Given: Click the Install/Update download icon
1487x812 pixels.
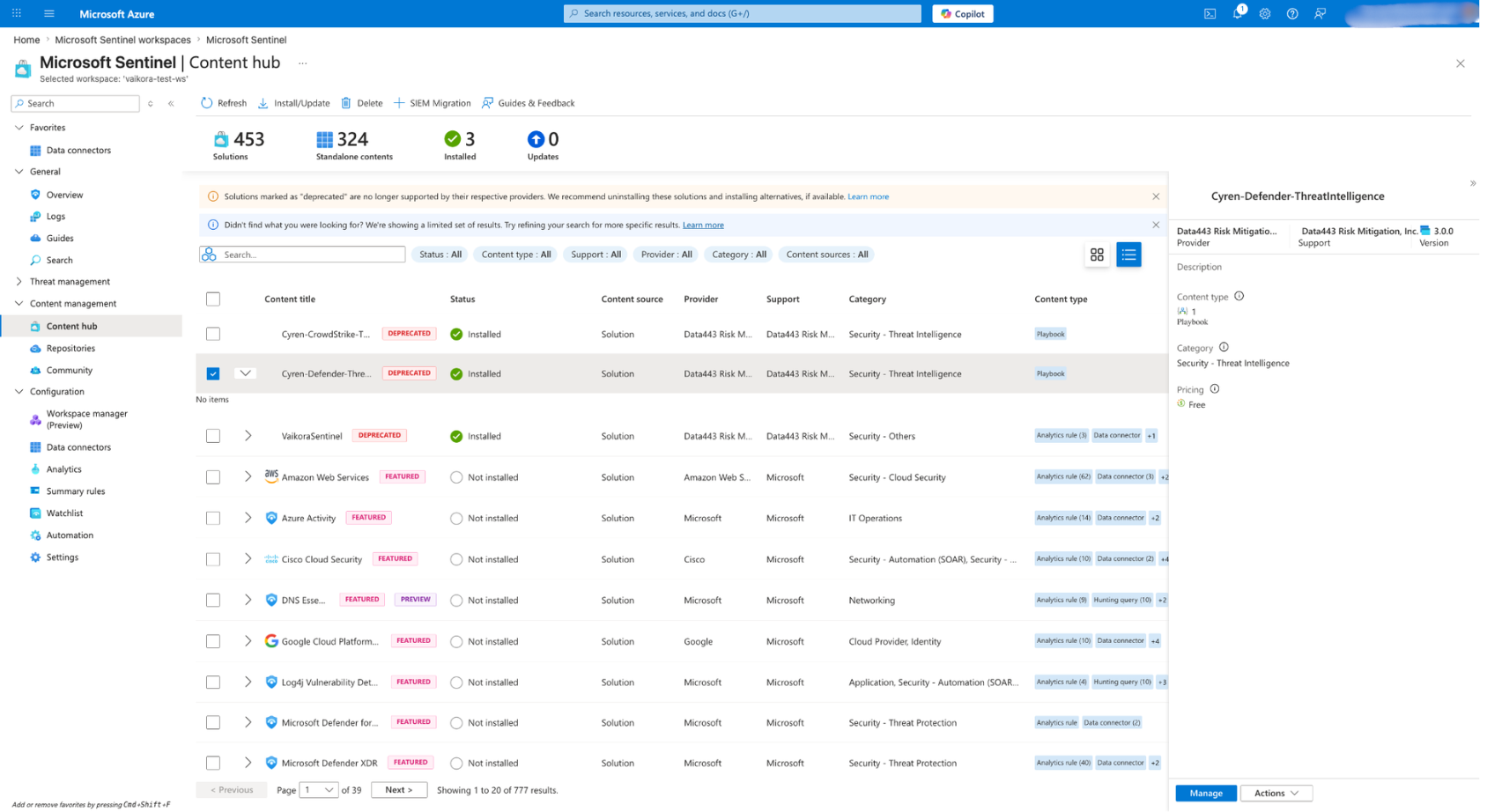Looking at the screenshot, I should 263,103.
